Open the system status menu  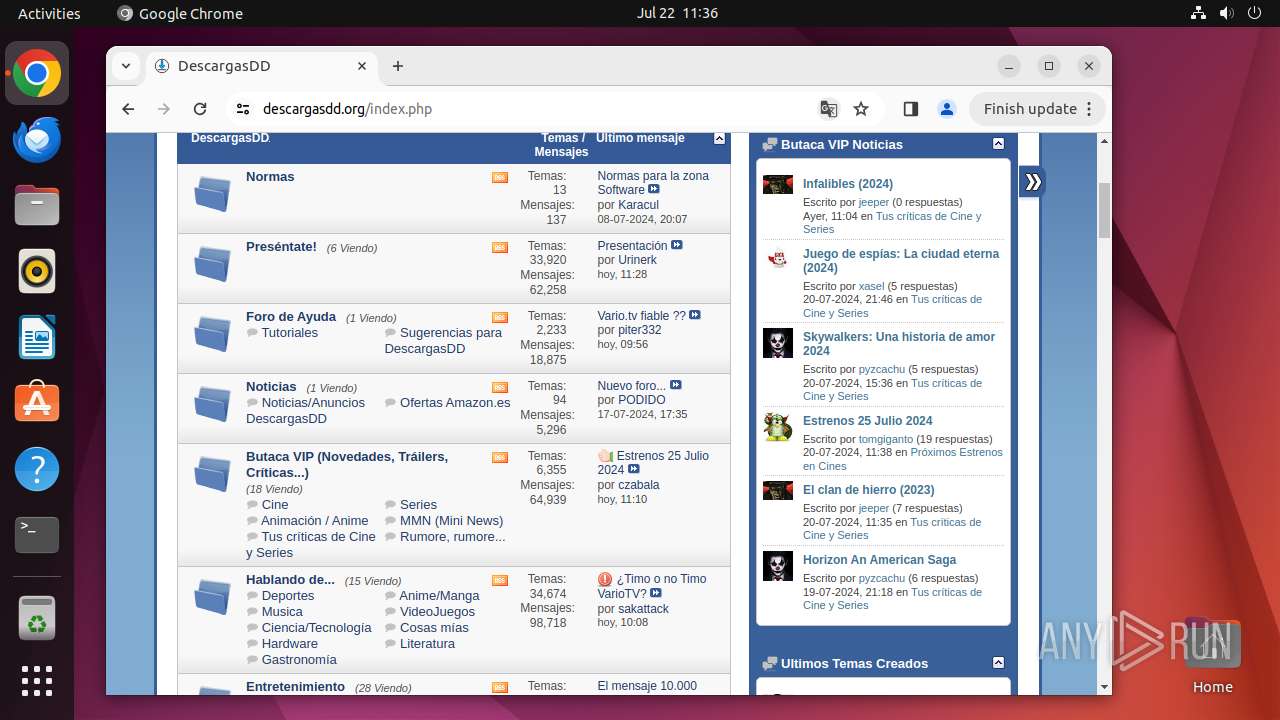(1226, 13)
